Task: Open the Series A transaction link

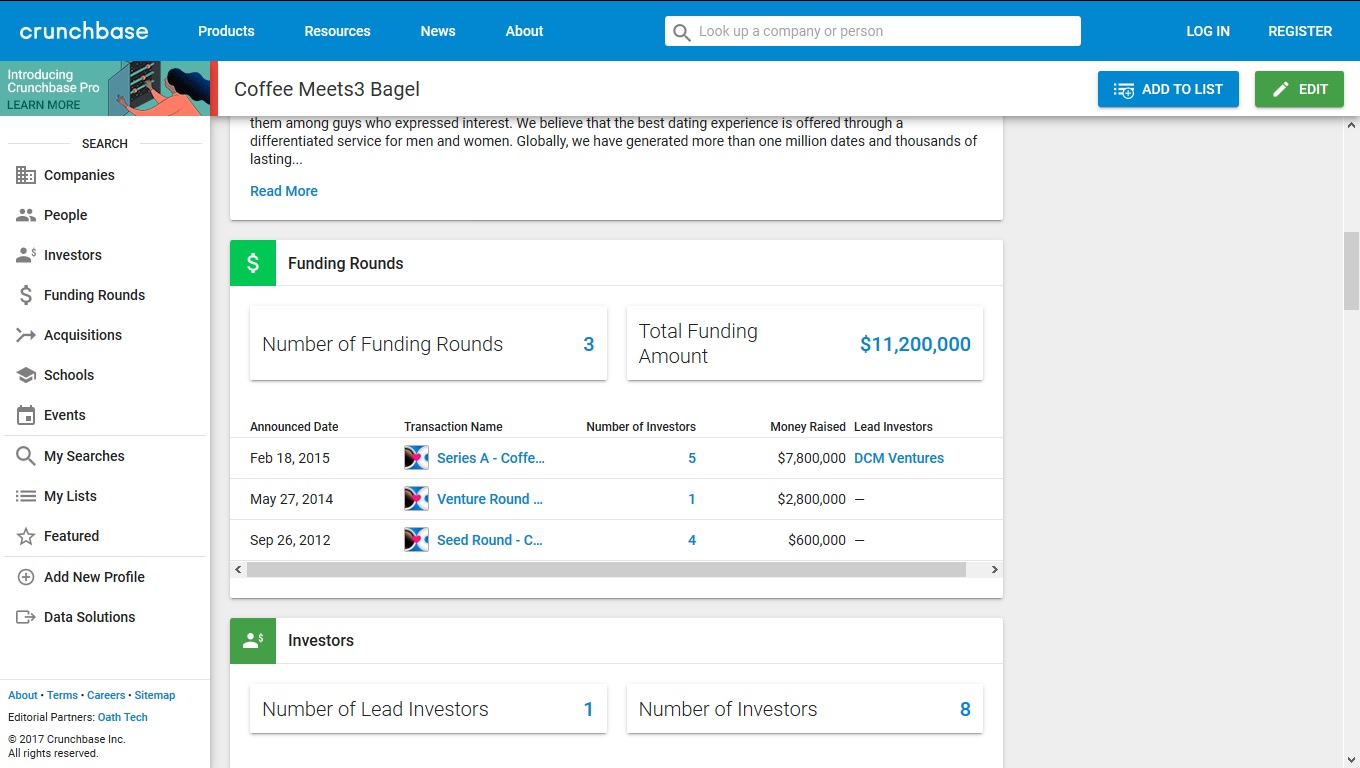Action: pyautogui.click(x=491, y=458)
